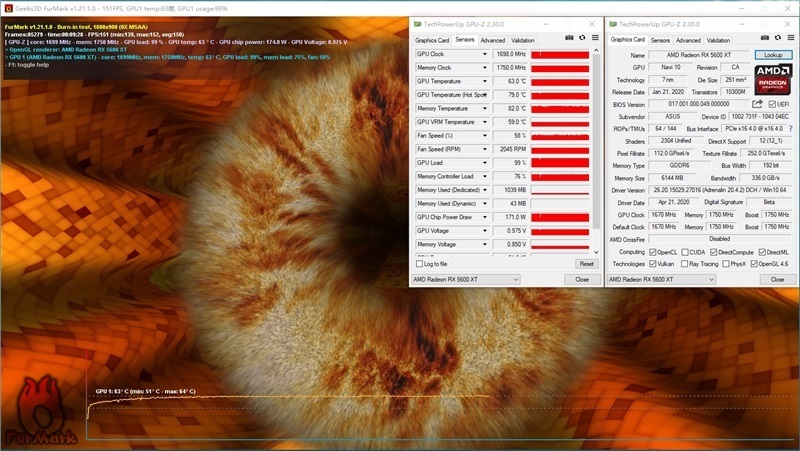Toggle the OpenGL 4.6 checkbox
The width and height of the screenshot is (800, 451).
[x=754, y=264]
